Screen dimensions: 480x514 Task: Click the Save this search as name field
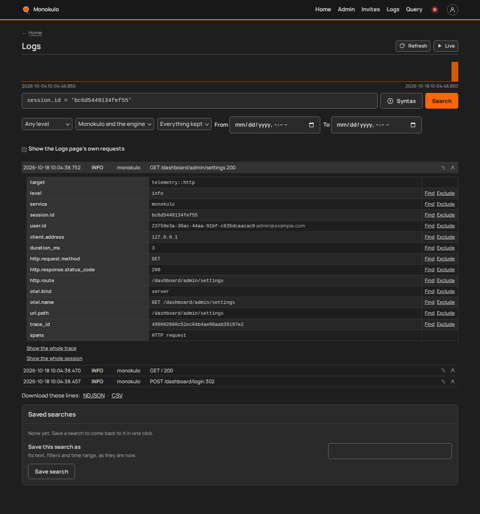(390, 451)
